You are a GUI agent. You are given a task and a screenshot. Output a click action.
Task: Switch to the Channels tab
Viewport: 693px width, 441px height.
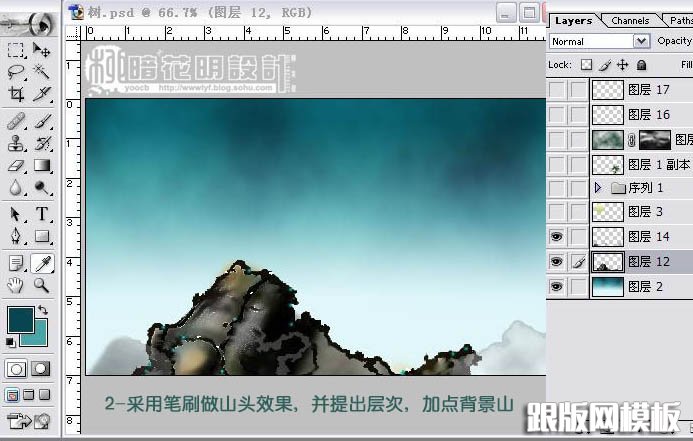click(x=630, y=20)
